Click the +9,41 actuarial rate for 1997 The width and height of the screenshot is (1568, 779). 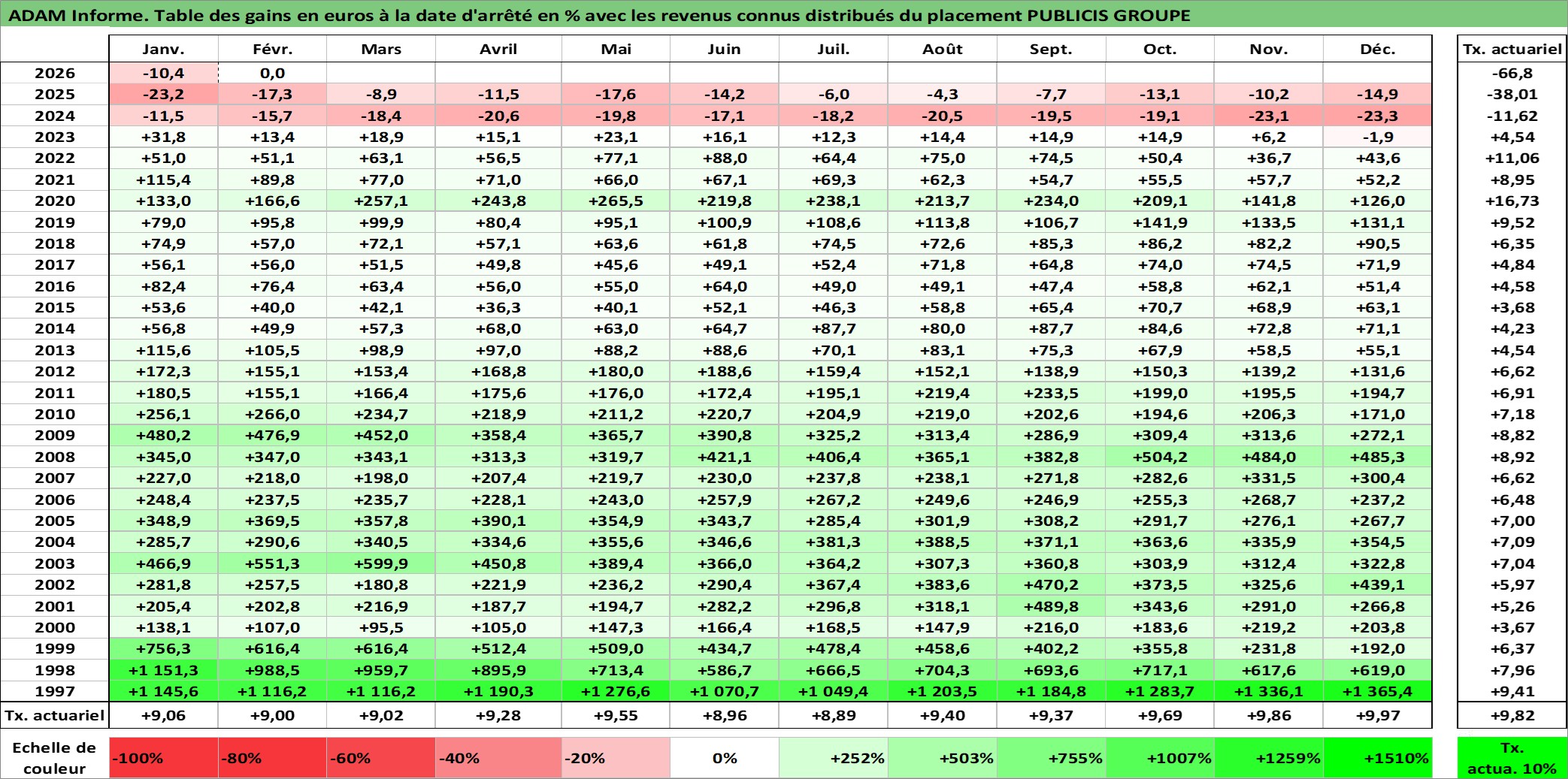pos(1512,691)
